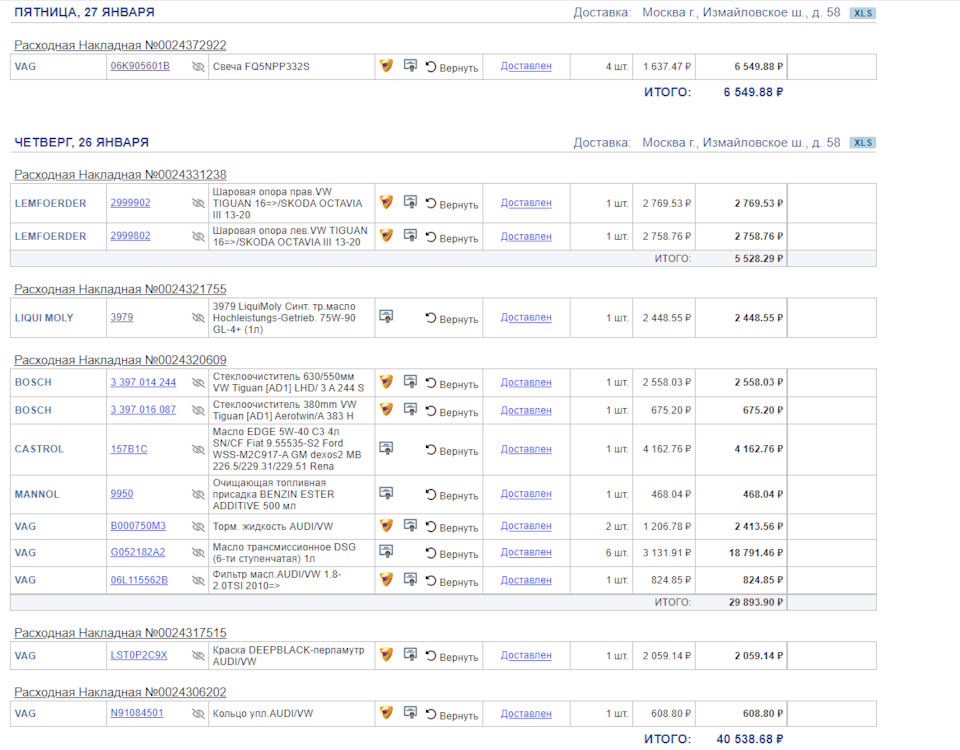This screenshot has width=960, height=750.
Task: Open invoice №0024317515
Action: [120, 633]
